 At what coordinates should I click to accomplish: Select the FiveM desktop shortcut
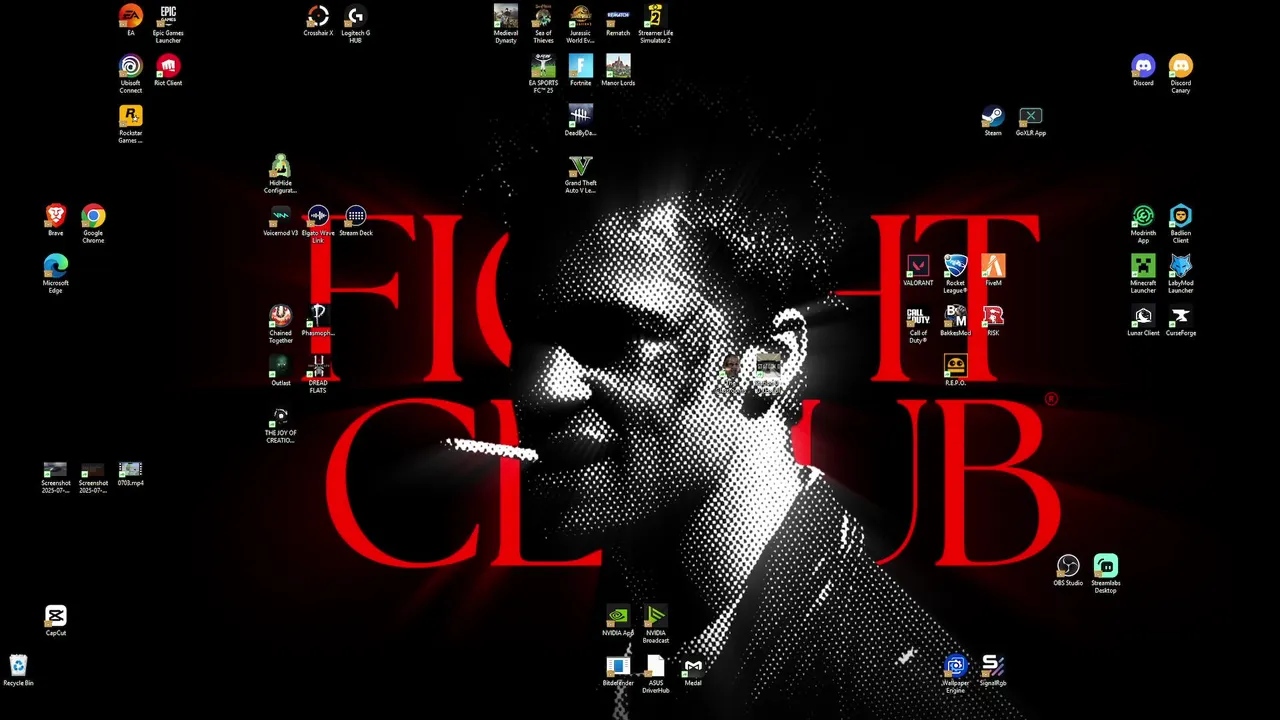[x=993, y=267]
